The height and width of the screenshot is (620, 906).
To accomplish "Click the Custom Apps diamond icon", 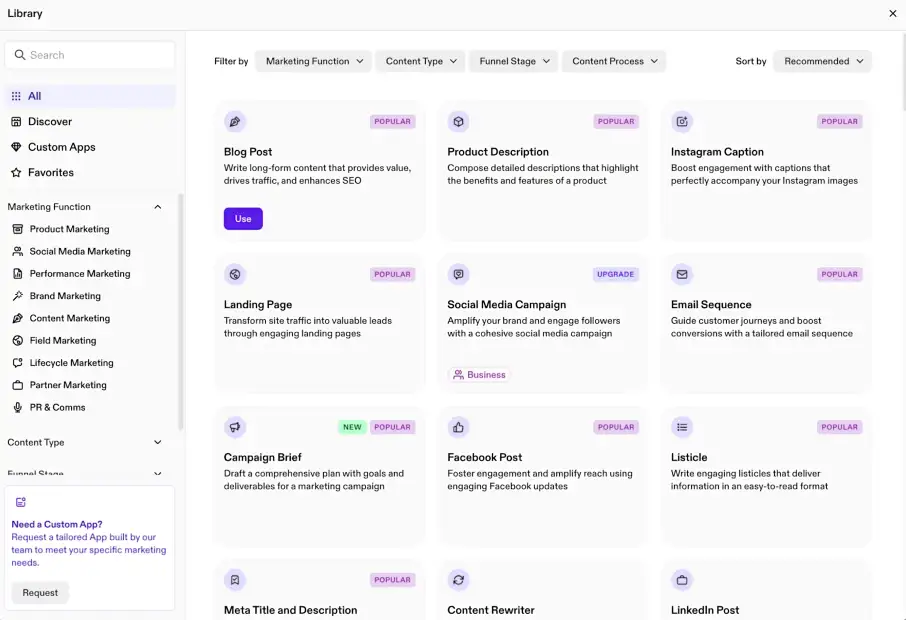I will (16, 147).
